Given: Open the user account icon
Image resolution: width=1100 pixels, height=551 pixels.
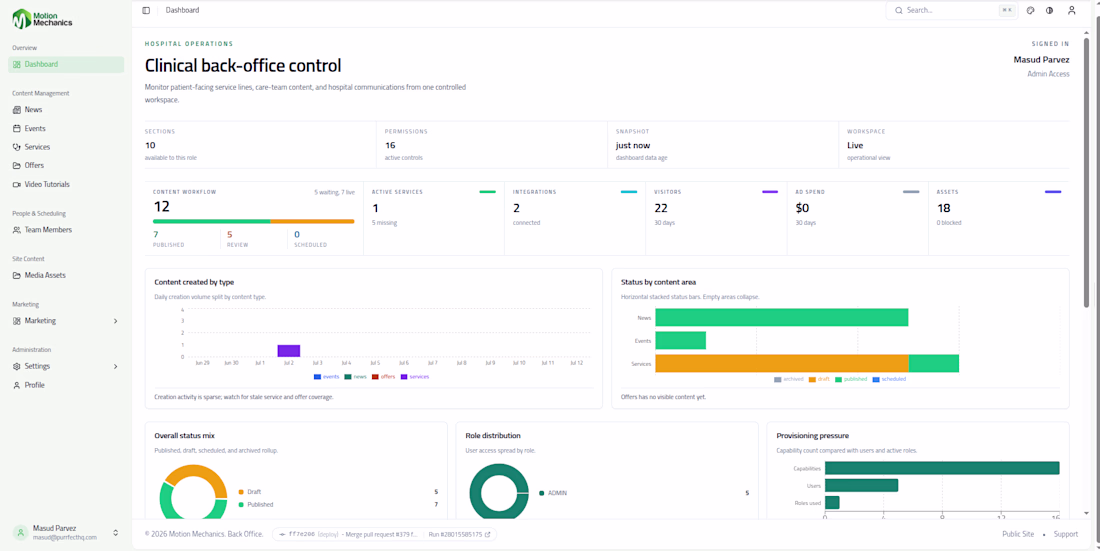Looking at the screenshot, I should point(1071,11).
